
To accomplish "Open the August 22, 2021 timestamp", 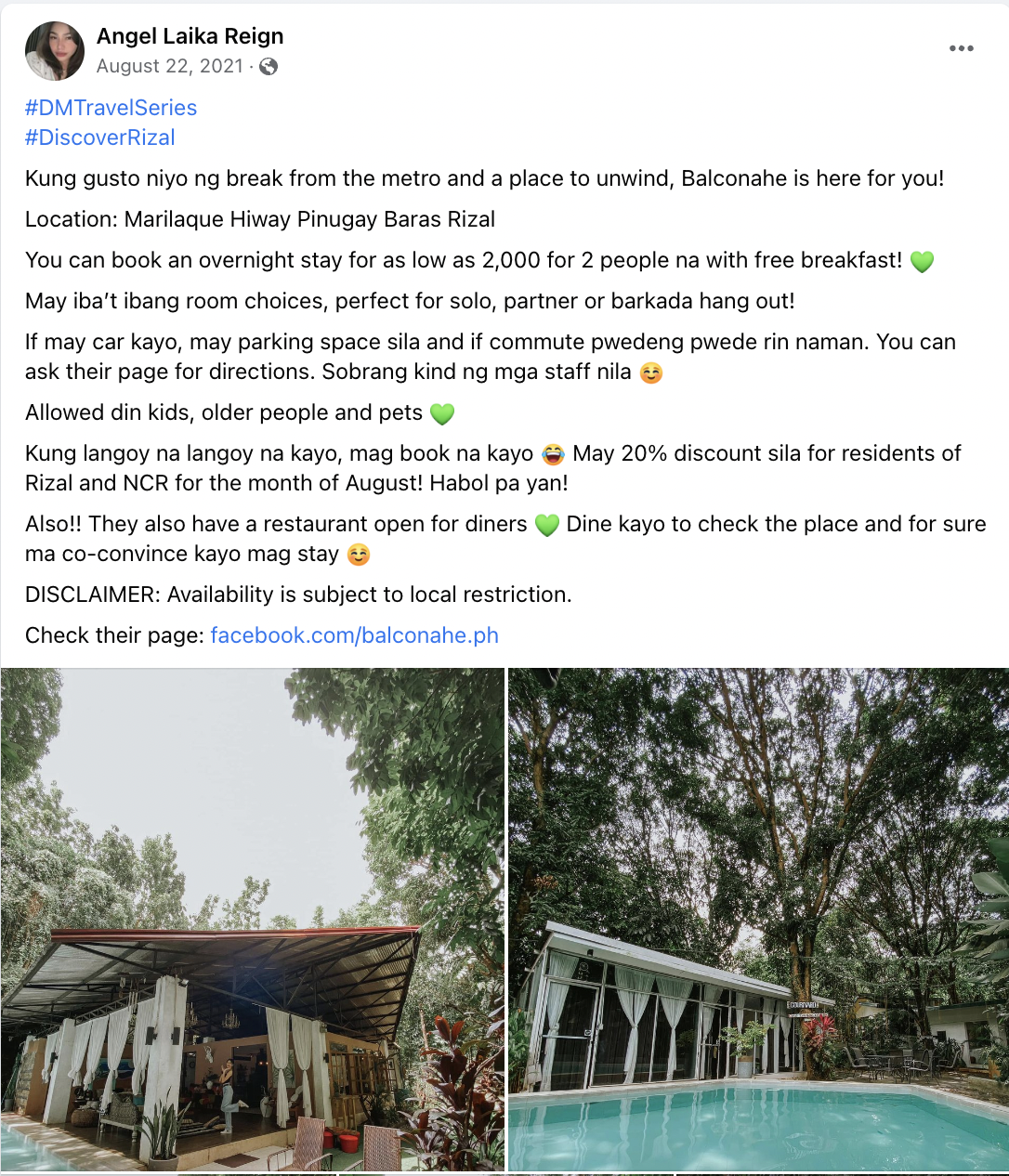I will click(169, 66).
